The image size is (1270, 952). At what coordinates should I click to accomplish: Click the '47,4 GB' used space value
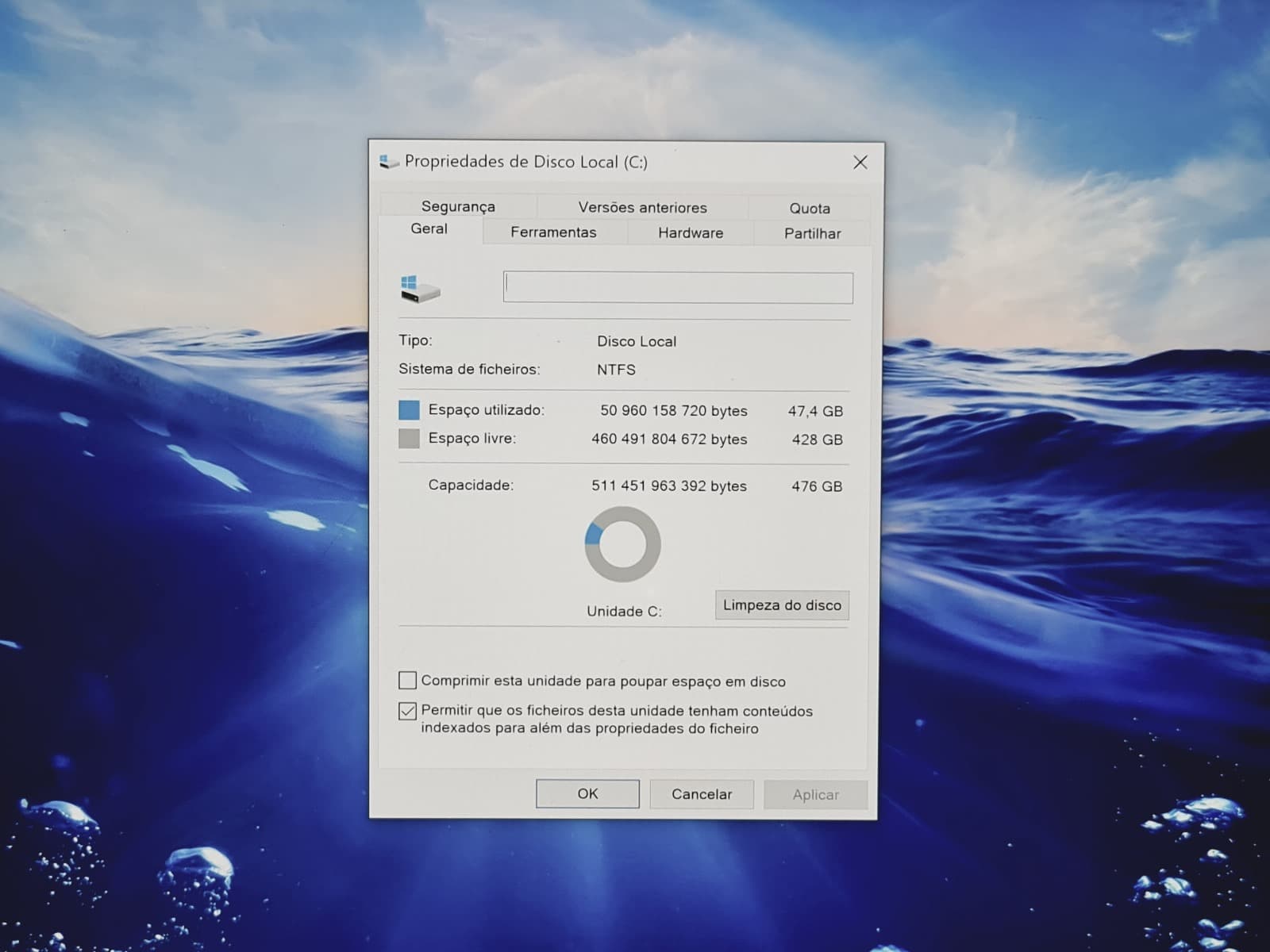pos(815,412)
